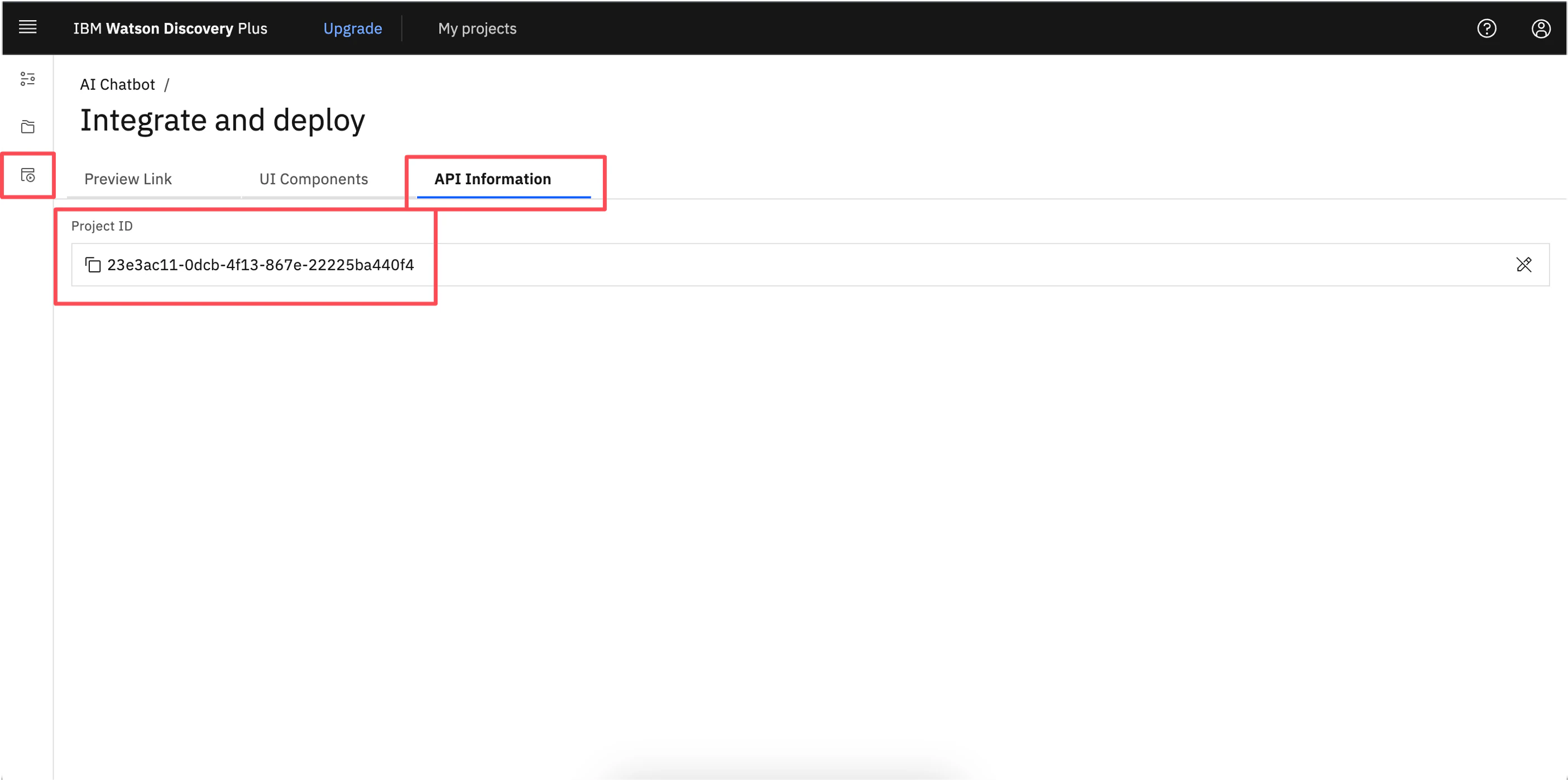Click inside the Project ID field
1568x780 pixels.
pyautogui.click(x=913, y=265)
